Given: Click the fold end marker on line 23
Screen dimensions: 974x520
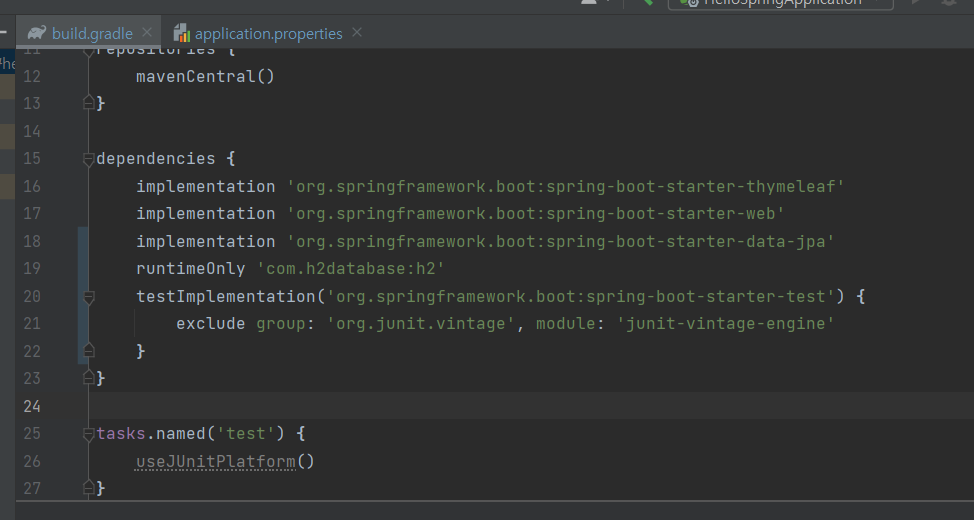Looking at the screenshot, I should click(x=88, y=378).
